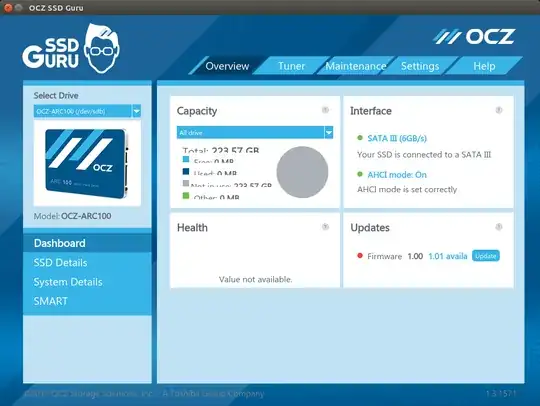Click the gray window button beside close
This screenshot has width=540, height=406.
tap(19, 8)
